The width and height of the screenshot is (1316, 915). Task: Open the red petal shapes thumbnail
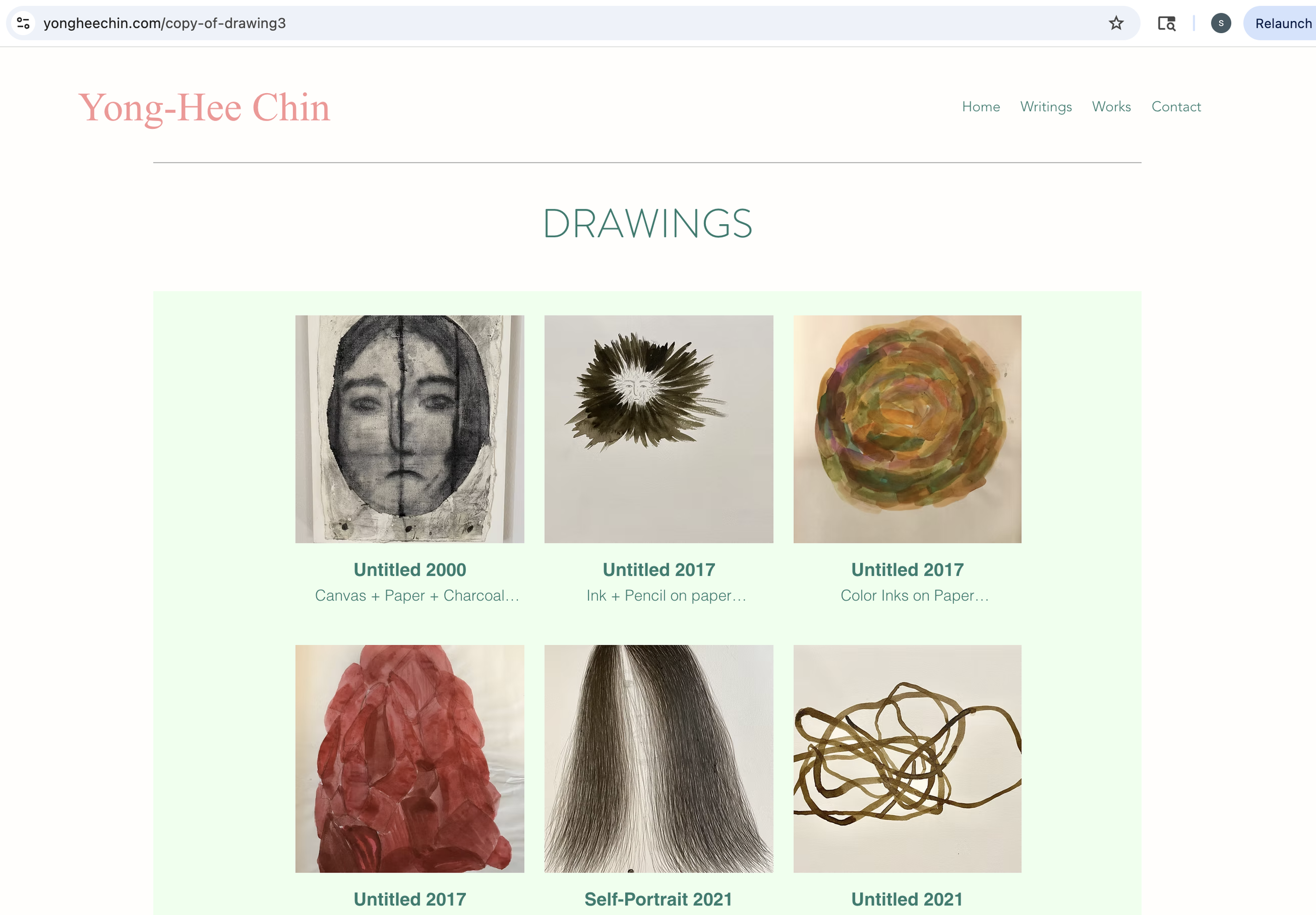409,759
